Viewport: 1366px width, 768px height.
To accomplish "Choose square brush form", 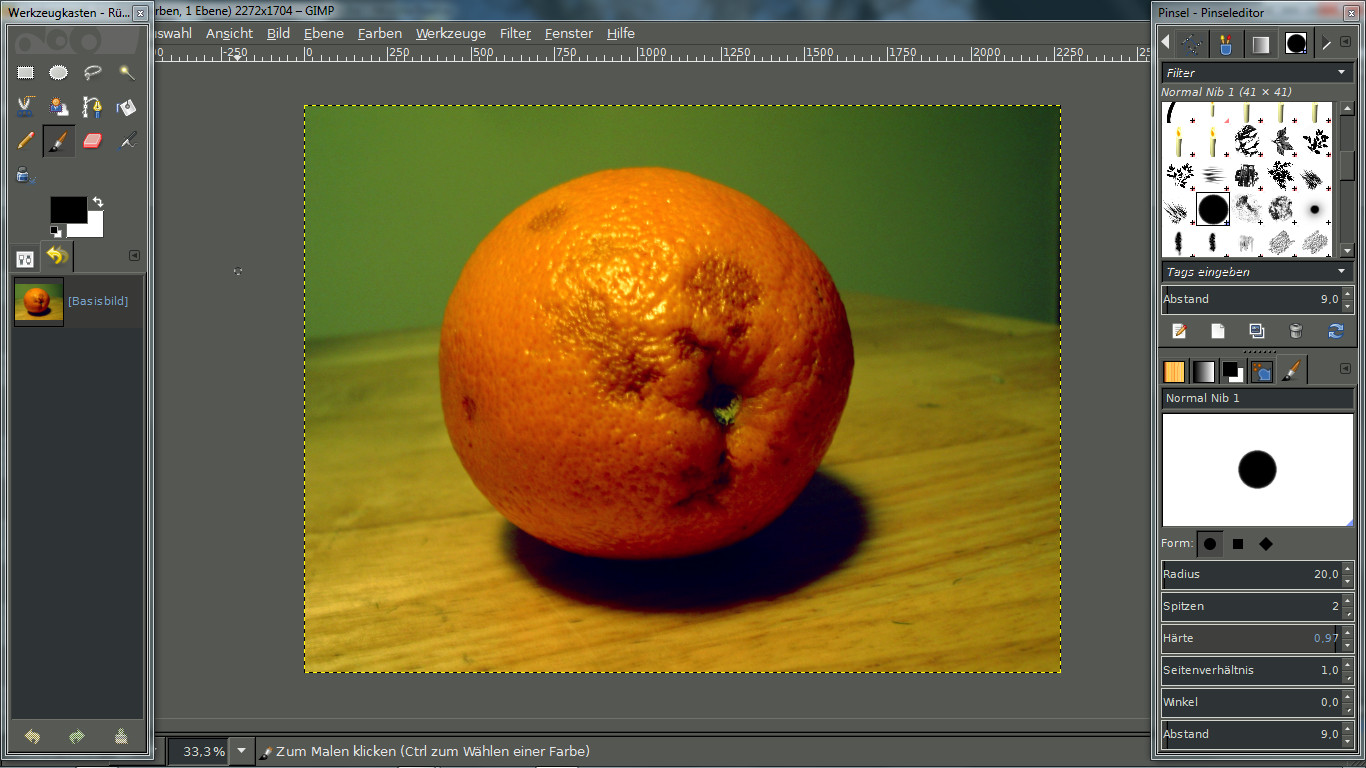I will point(1238,544).
